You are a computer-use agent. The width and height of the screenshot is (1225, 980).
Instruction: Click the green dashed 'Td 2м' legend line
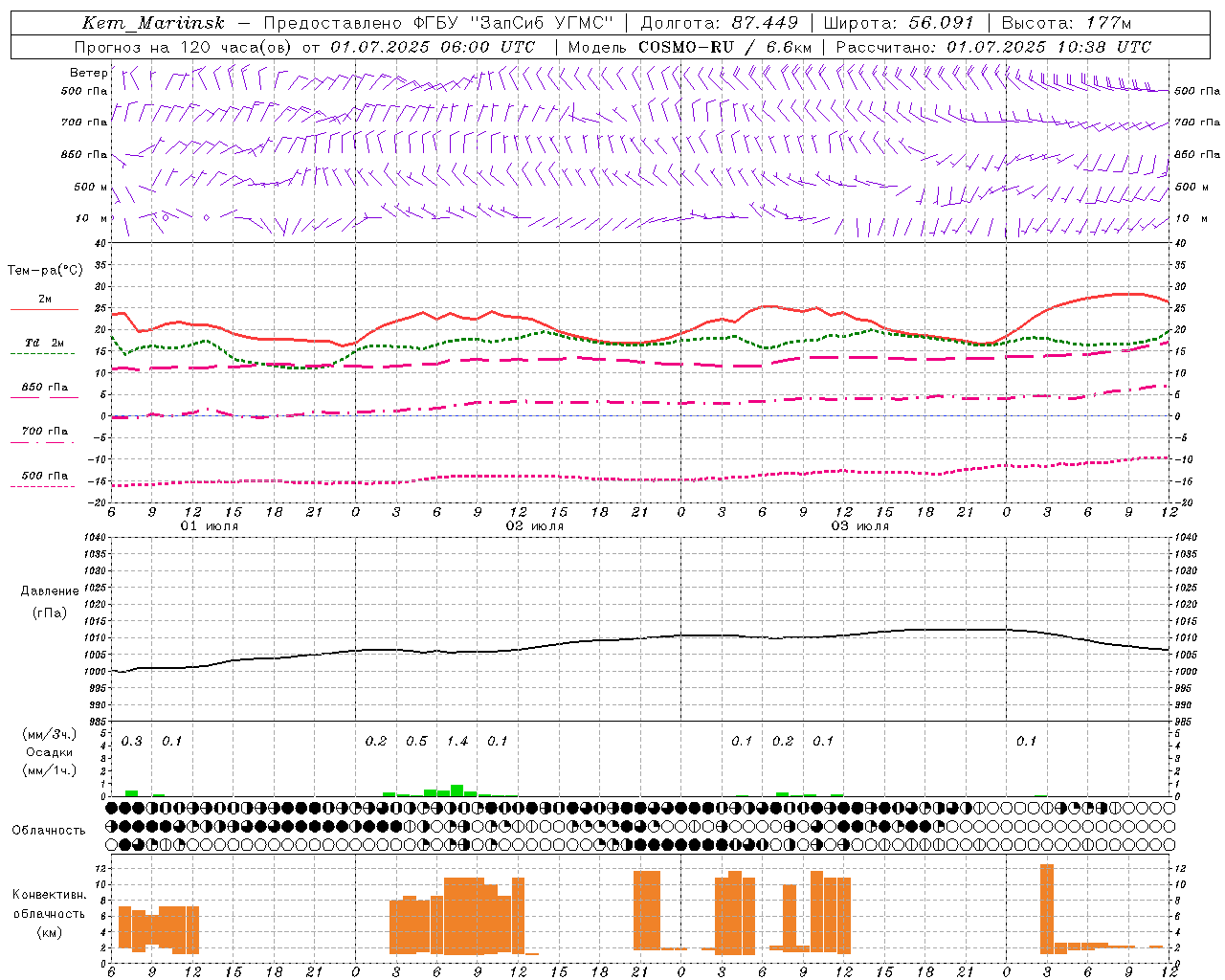(x=43, y=354)
